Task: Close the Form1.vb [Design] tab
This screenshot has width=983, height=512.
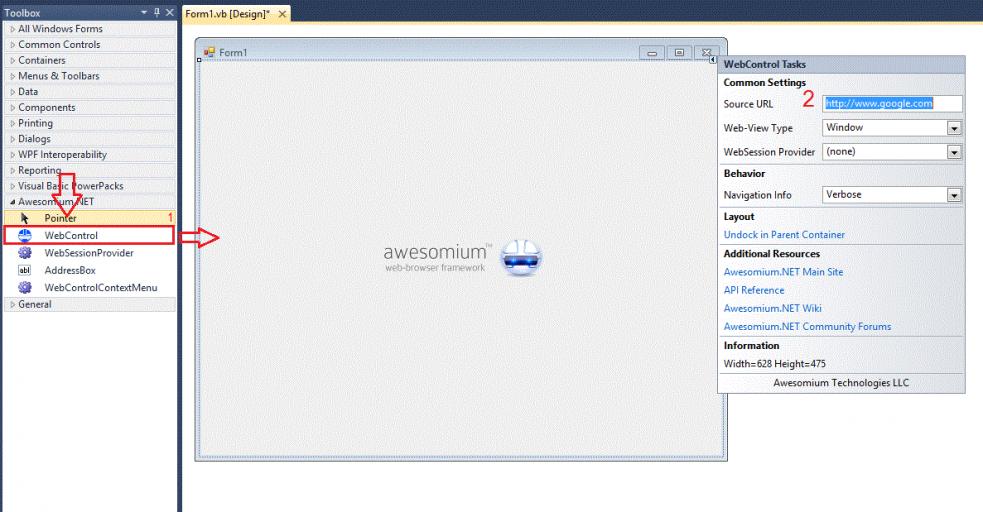Action: [282, 14]
